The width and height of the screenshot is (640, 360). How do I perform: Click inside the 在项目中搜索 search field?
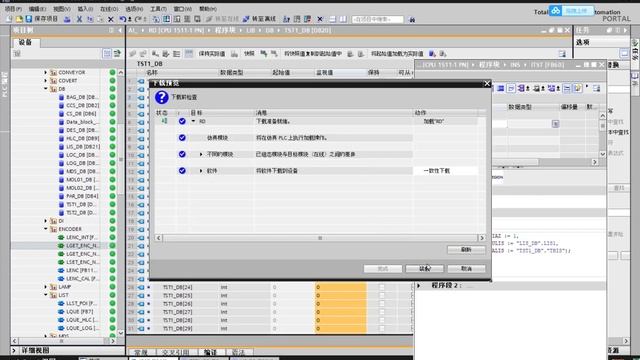[378, 19]
